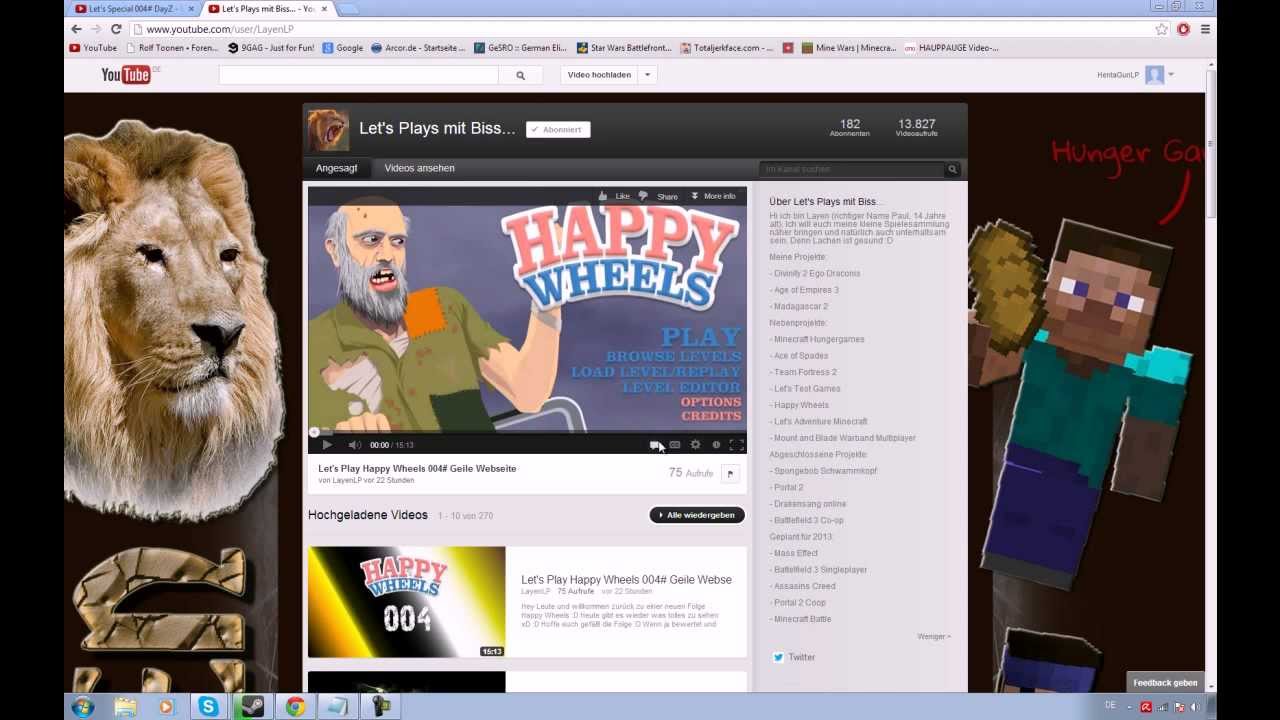Switch to Let's Special 004# DayZ tab
Image resolution: width=1280 pixels, height=720 pixels.
tap(131, 9)
